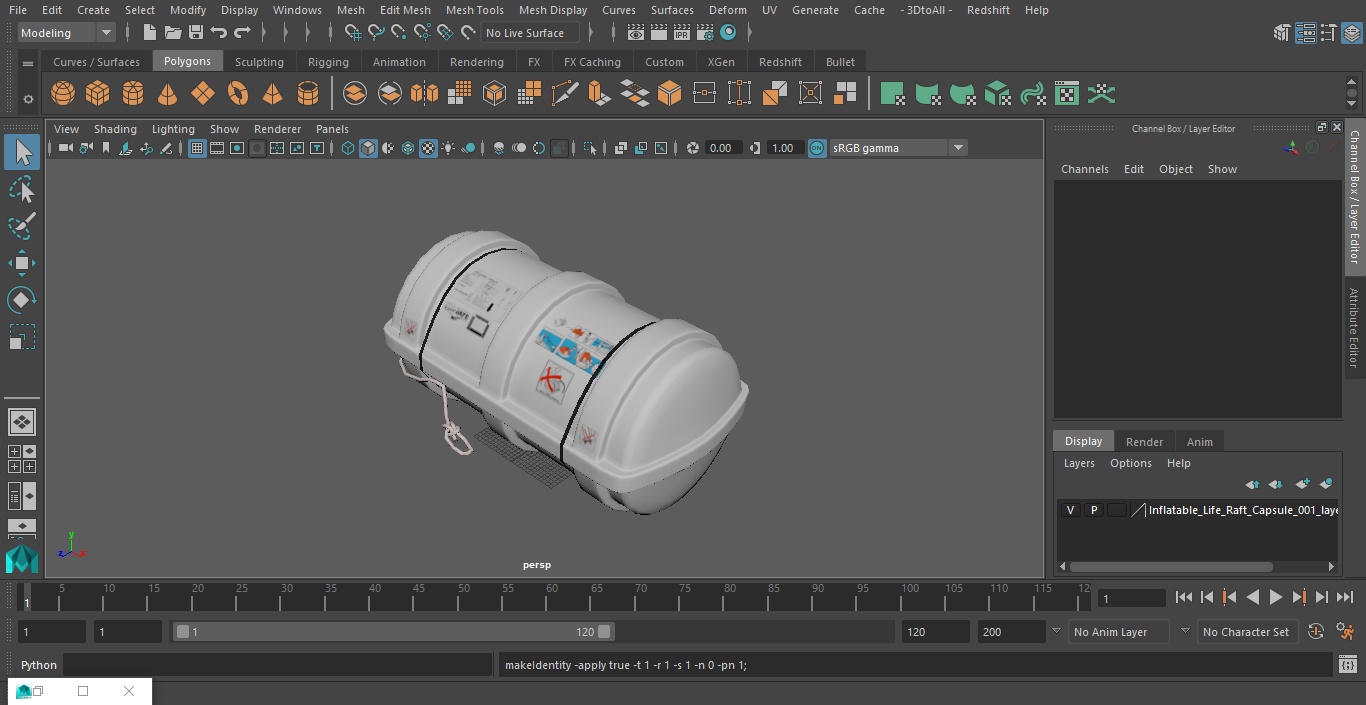The image size is (1366, 705).
Task: Click the Multi-Cut tool shelf icon
Action: (565, 94)
